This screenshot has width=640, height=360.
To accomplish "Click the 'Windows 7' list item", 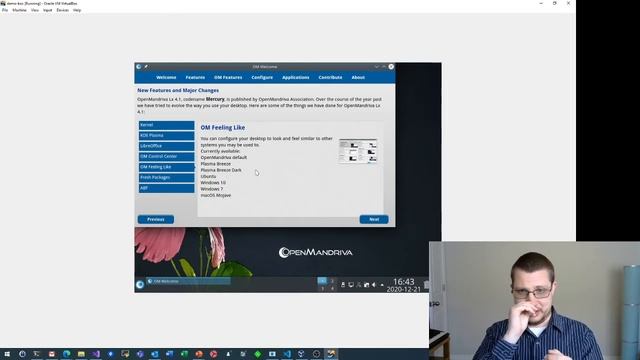I will [212, 189].
